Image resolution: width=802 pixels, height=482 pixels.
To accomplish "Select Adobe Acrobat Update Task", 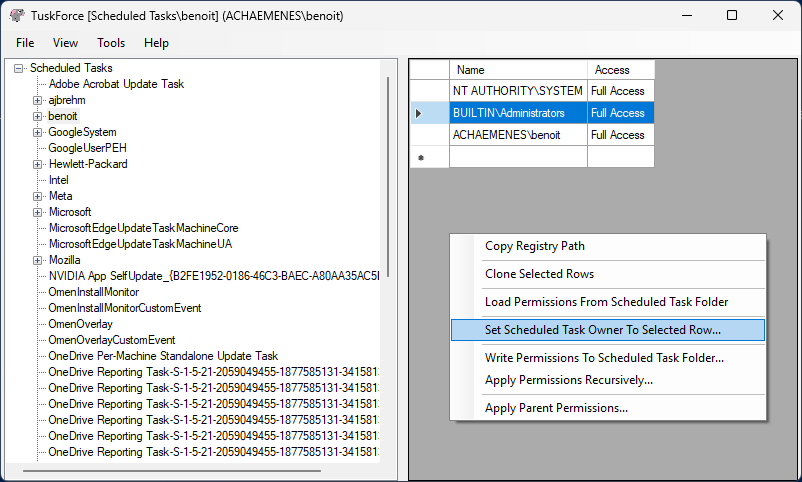I will pos(116,84).
